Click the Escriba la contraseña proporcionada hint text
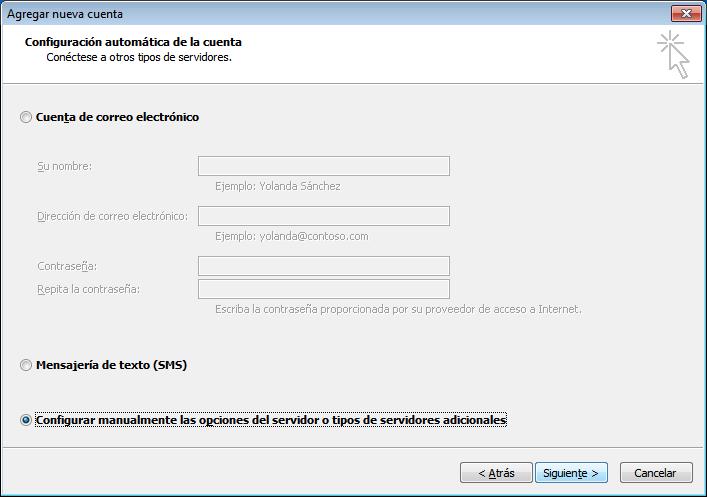Viewport: 707px width, 497px height. click(399, 309)
